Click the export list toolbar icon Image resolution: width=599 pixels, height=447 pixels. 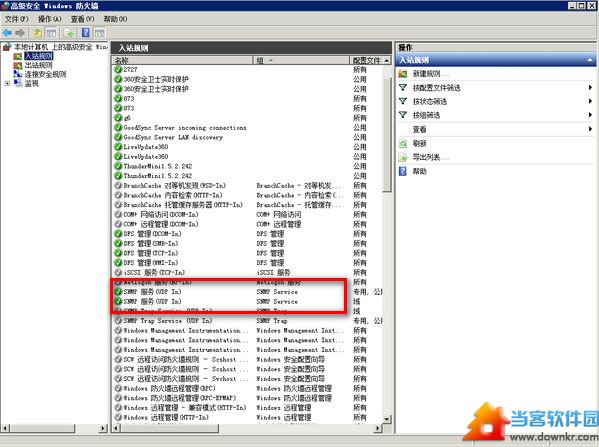68,33
